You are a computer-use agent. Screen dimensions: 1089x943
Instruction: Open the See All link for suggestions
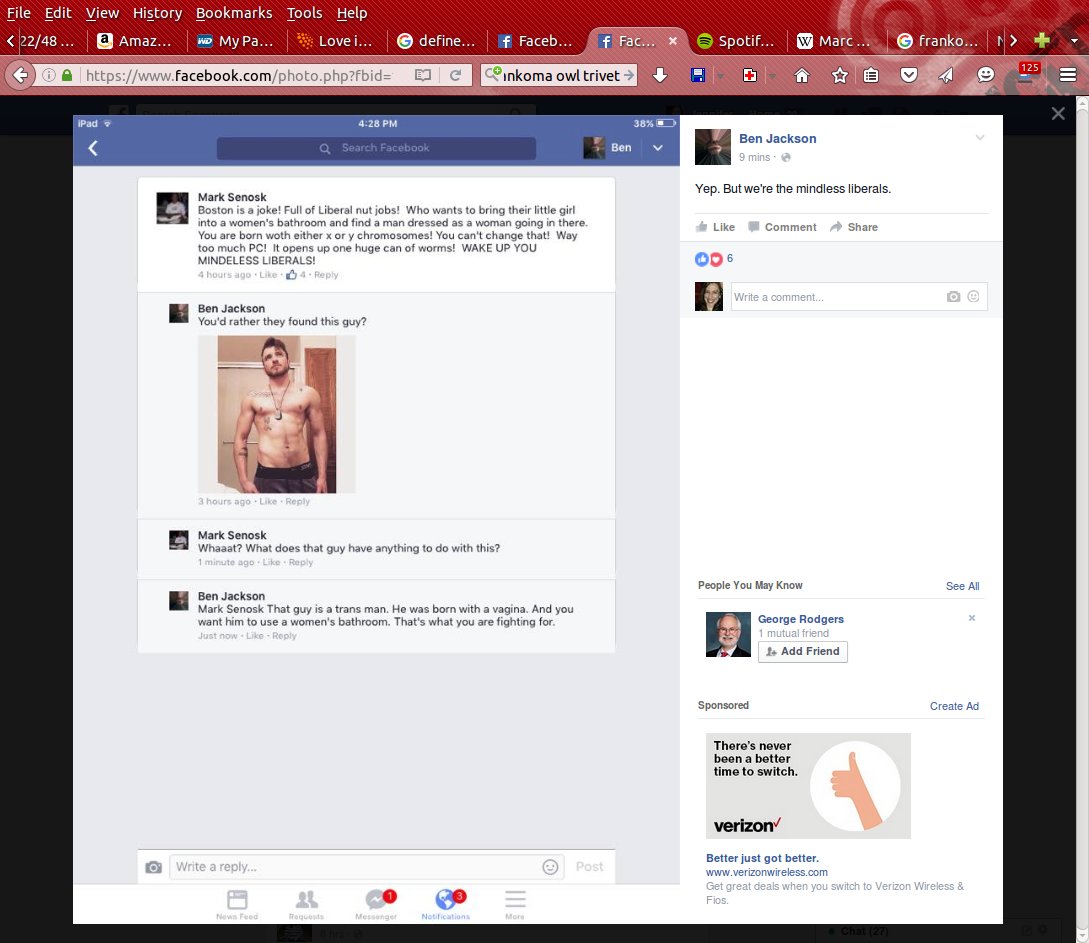point(962,586)
